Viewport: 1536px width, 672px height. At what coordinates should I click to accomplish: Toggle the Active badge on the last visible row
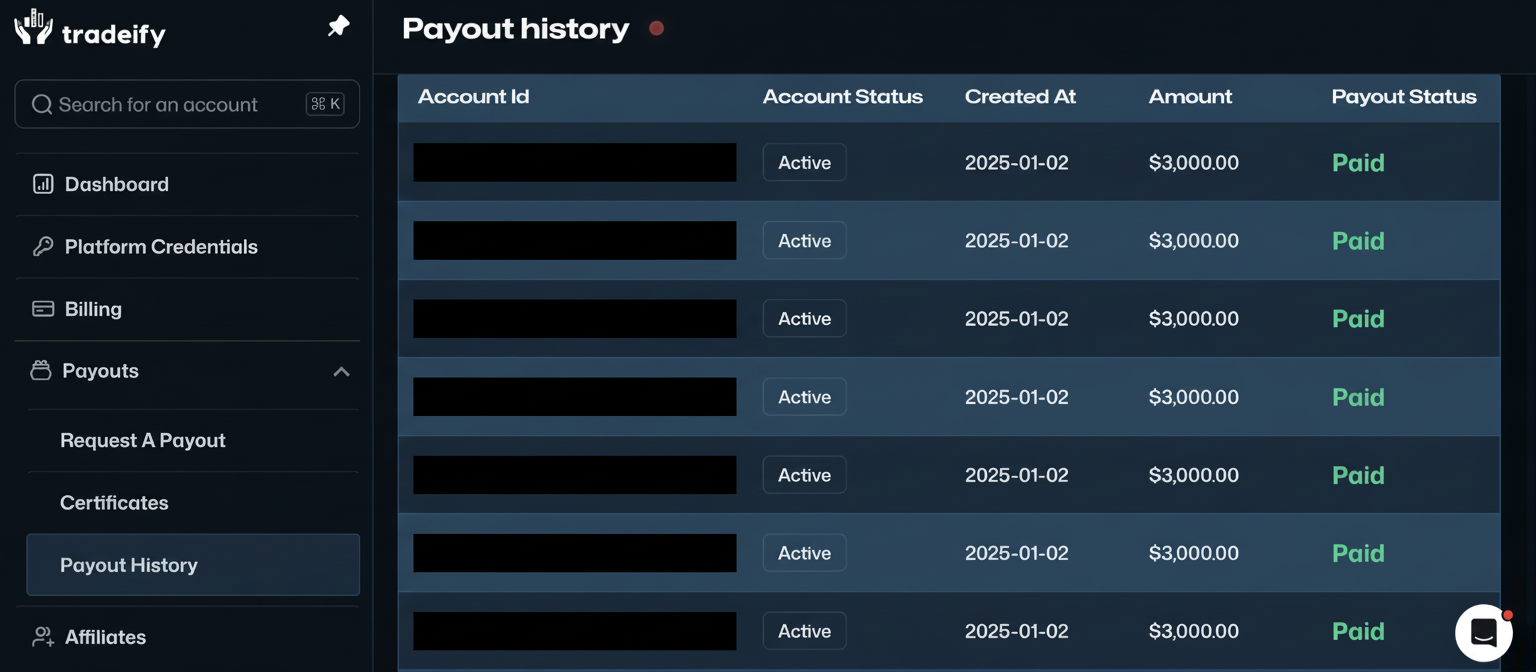coord(804,630)
